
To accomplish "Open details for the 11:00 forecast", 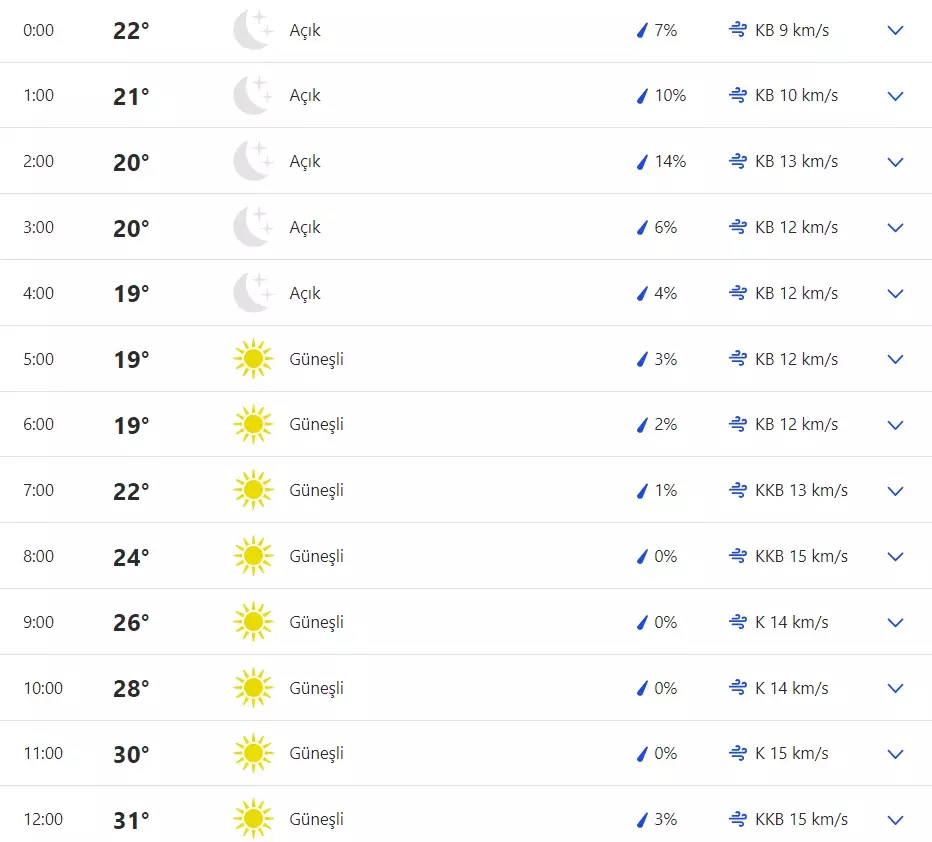I will coord(895,754).
